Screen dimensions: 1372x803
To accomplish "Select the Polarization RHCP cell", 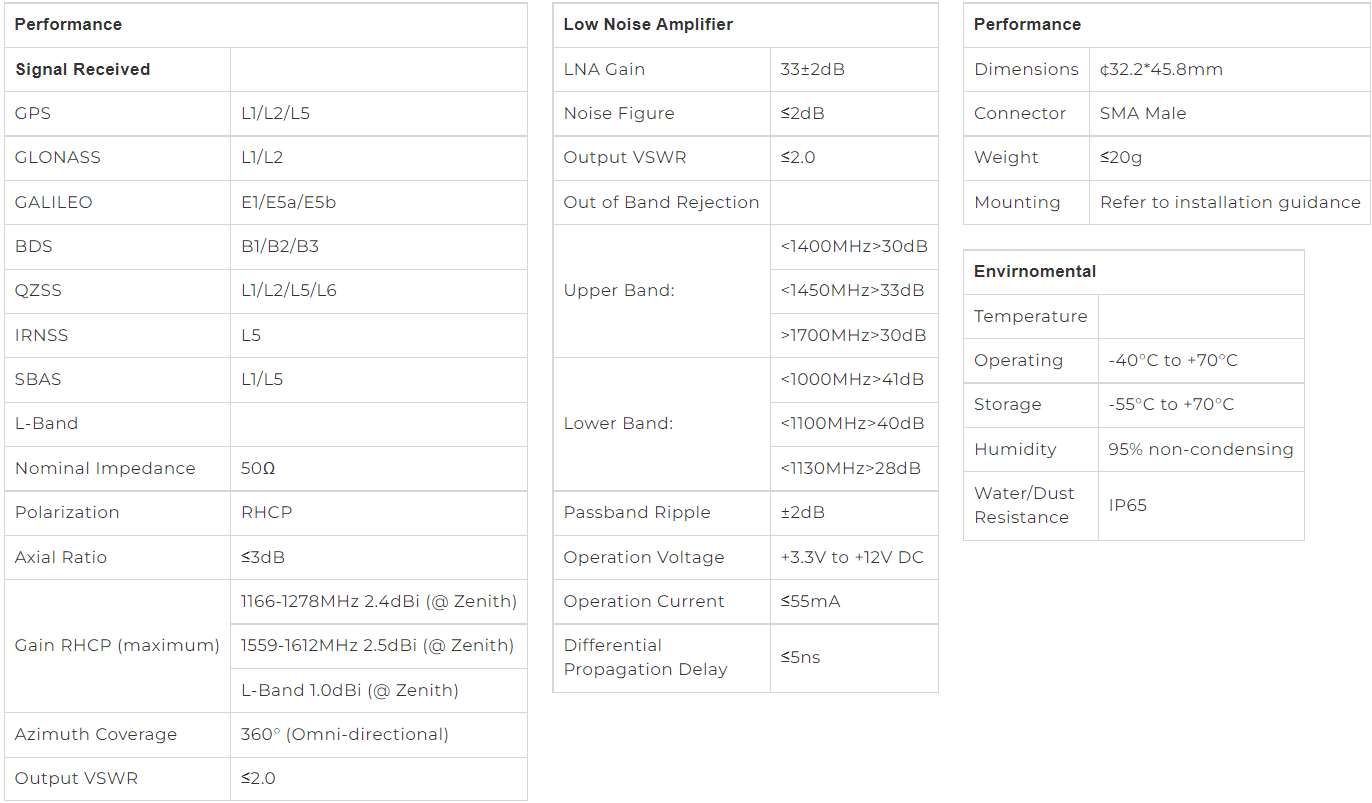I will click(378, 512).
